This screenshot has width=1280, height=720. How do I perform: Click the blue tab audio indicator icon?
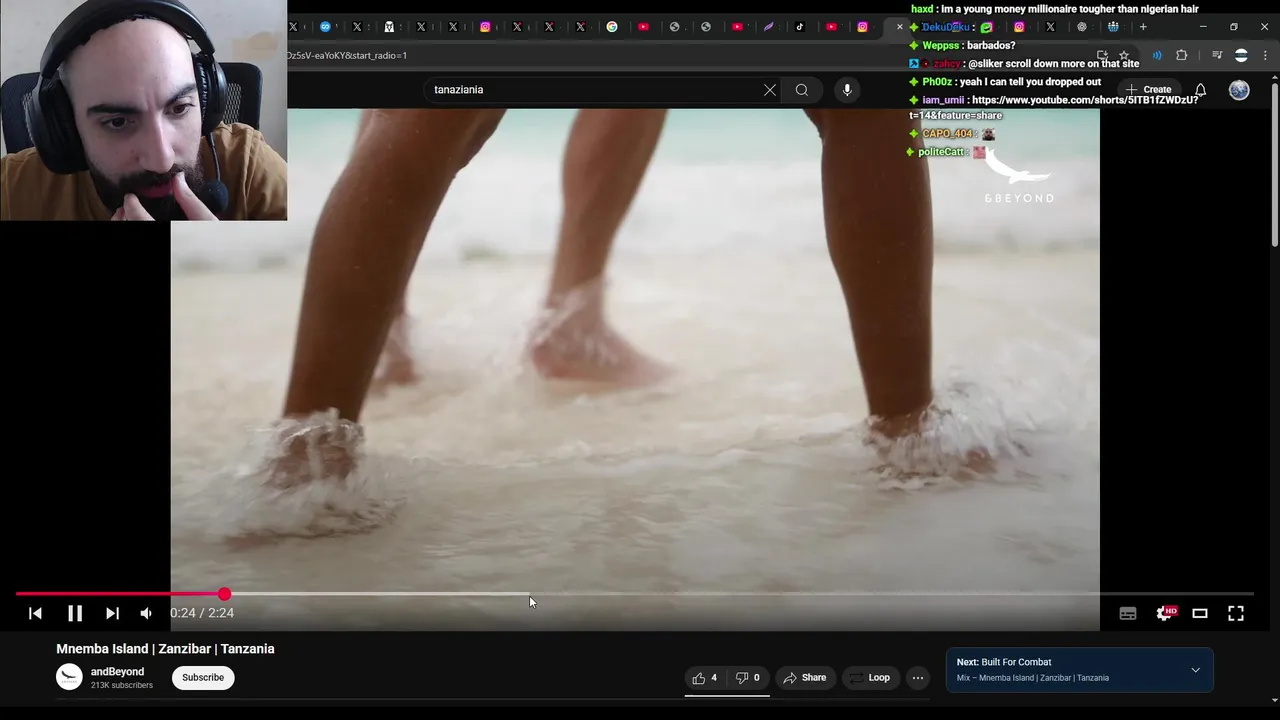pos(1157,55)
